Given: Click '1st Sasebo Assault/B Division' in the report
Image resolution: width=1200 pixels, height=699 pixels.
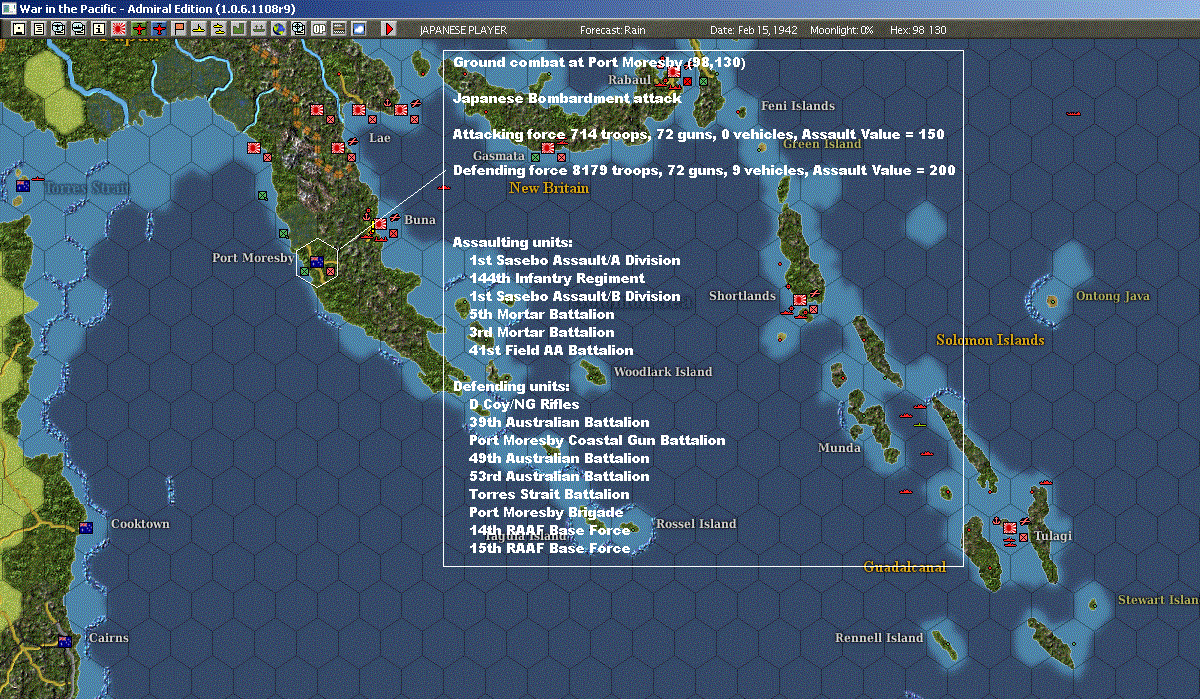Looking at the screenshot, I should tap(574, 296).
